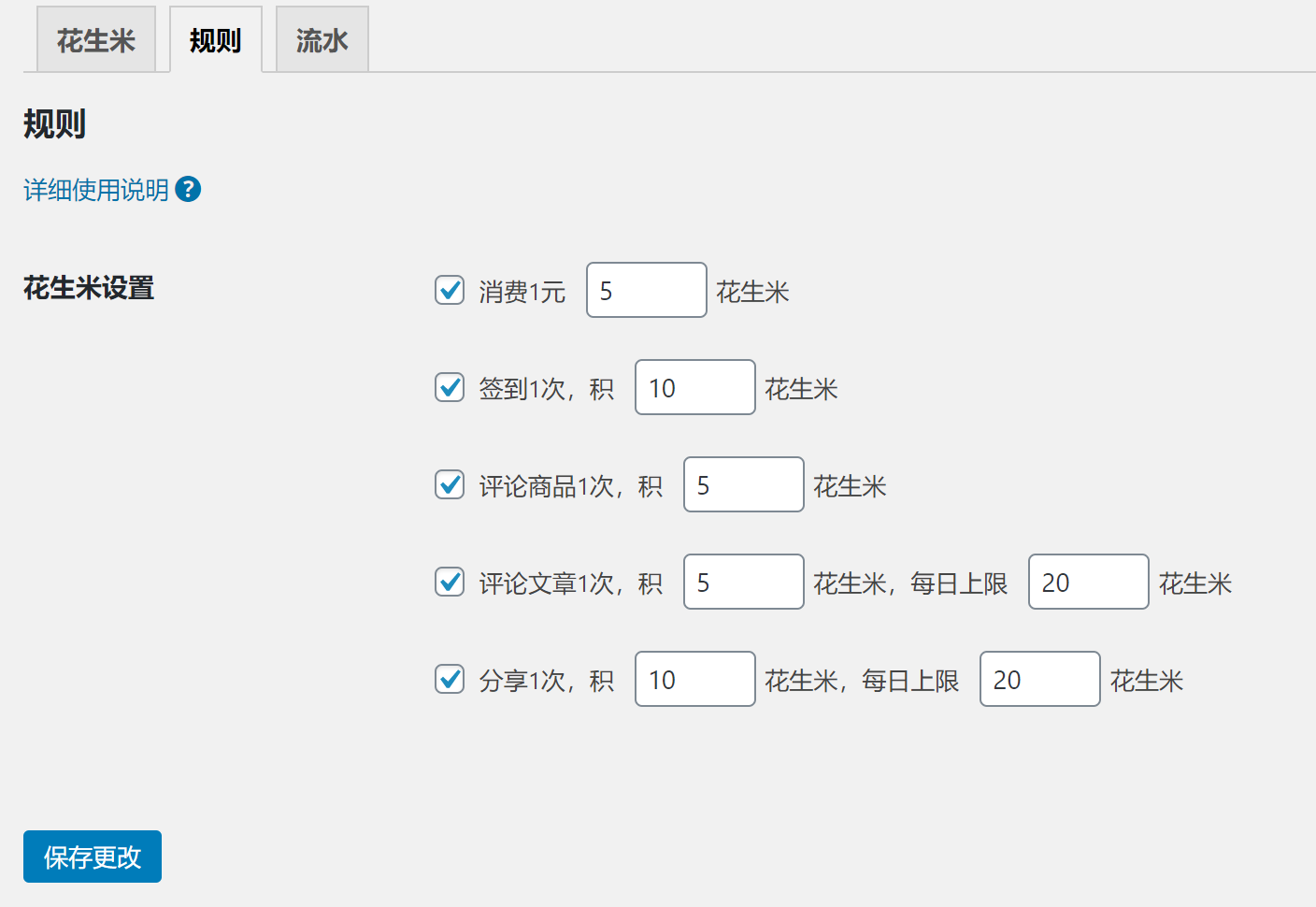Focus the 签到1次 points input field

[x=694, y=388]
